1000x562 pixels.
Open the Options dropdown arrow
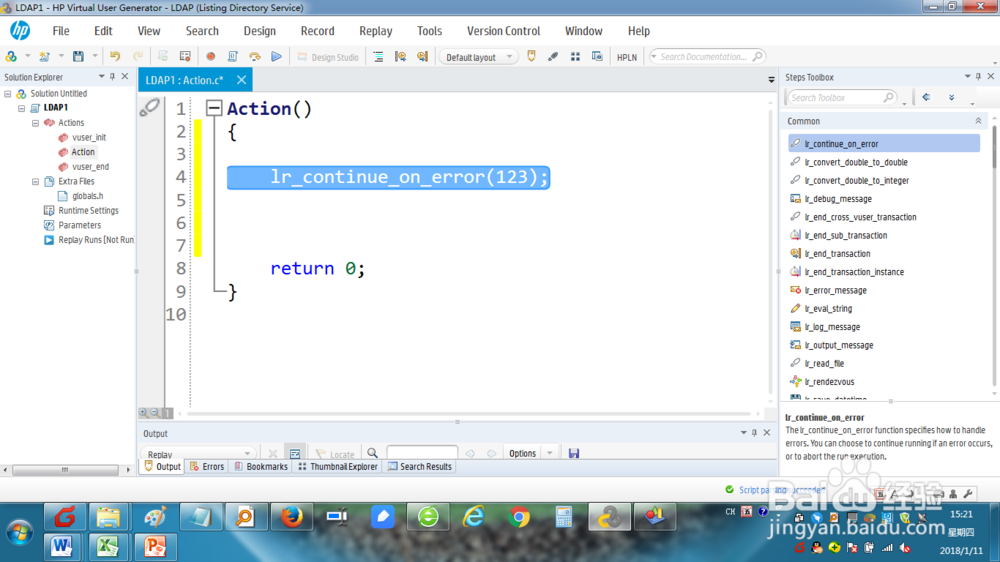click(x=550, y=454)
